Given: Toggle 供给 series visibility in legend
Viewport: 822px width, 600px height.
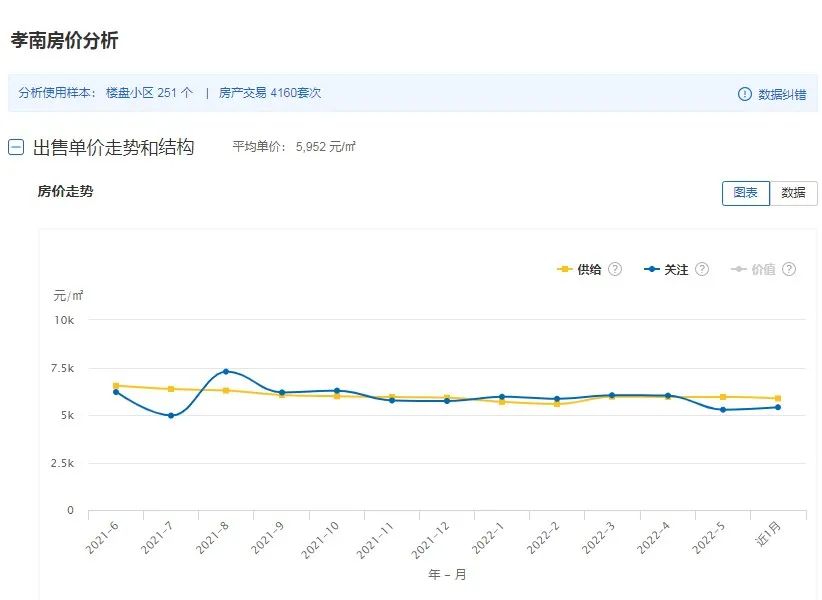Looking at the screenshot, I should [x=589, y=269].
